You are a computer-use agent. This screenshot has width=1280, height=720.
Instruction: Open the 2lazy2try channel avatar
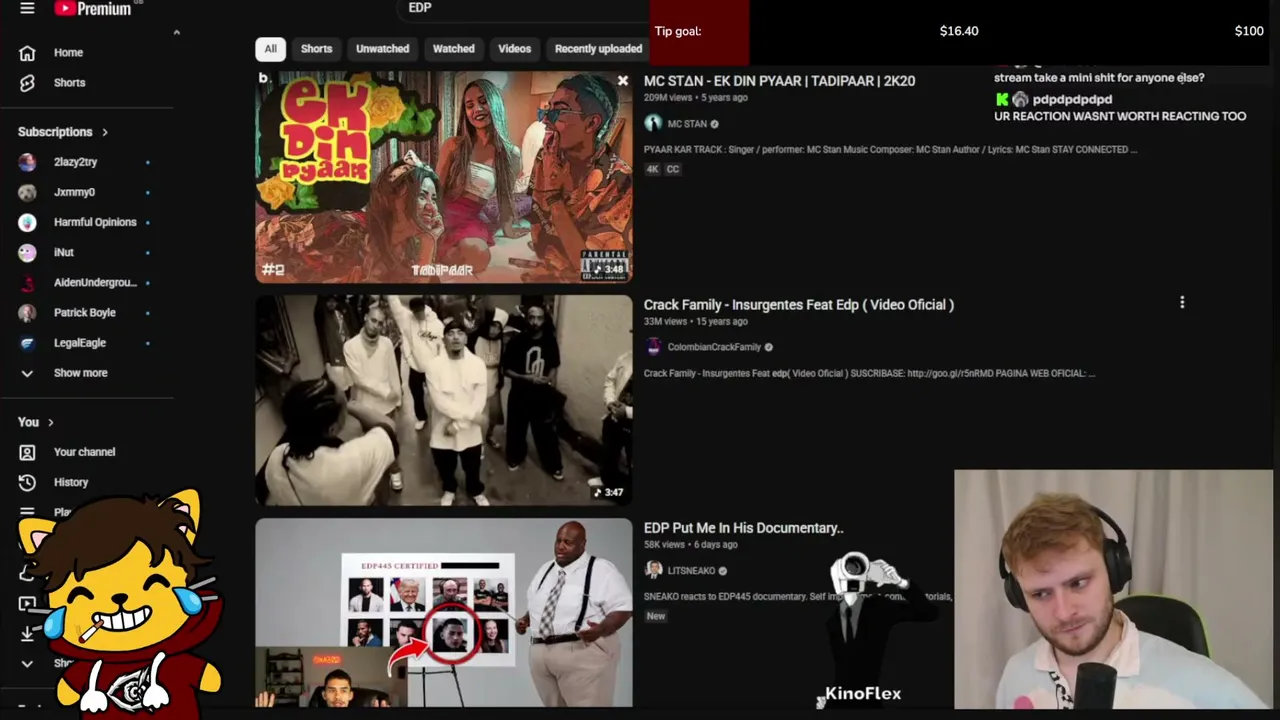point(27,162)
